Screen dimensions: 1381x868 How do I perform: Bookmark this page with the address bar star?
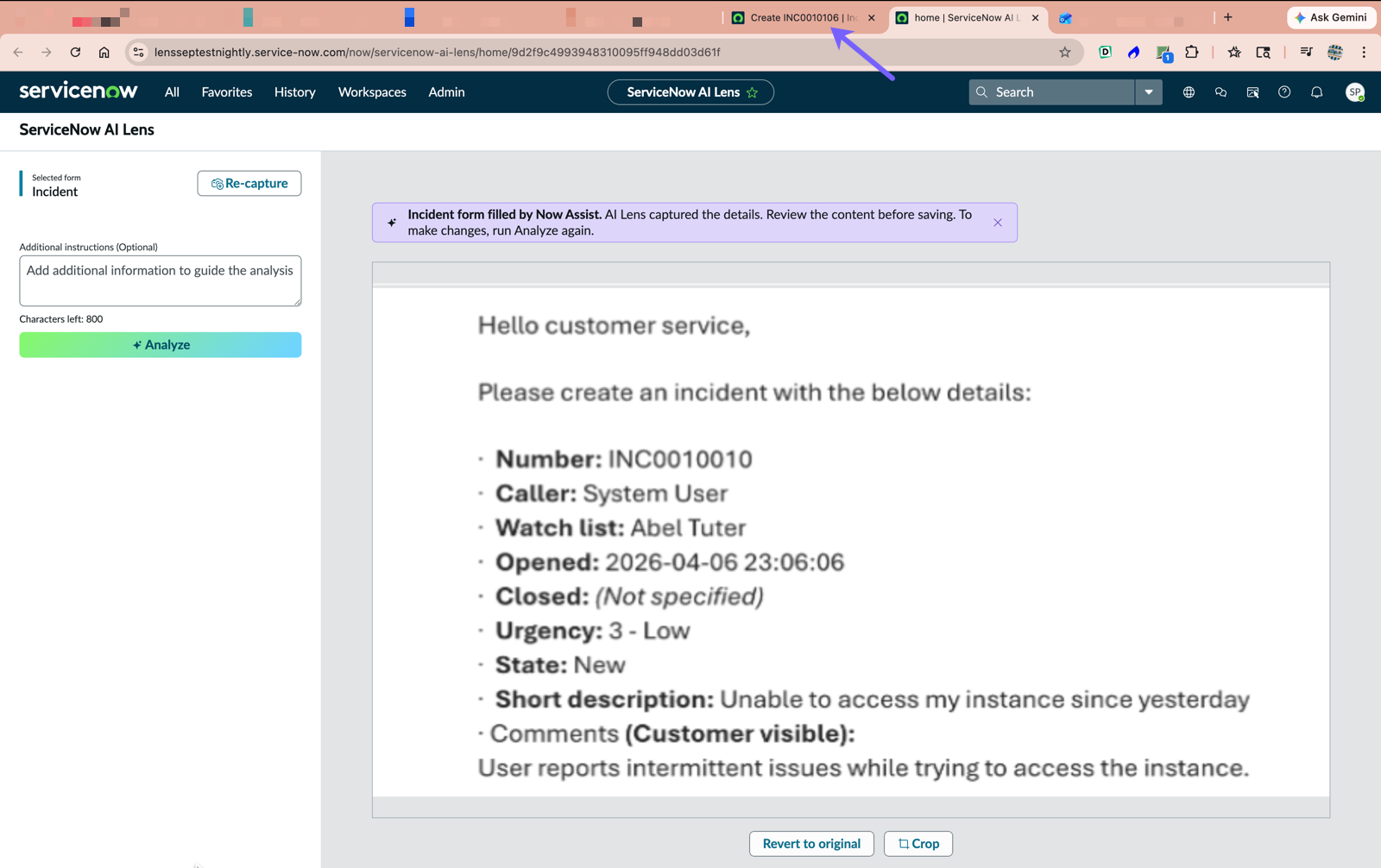pos(1065,53)
